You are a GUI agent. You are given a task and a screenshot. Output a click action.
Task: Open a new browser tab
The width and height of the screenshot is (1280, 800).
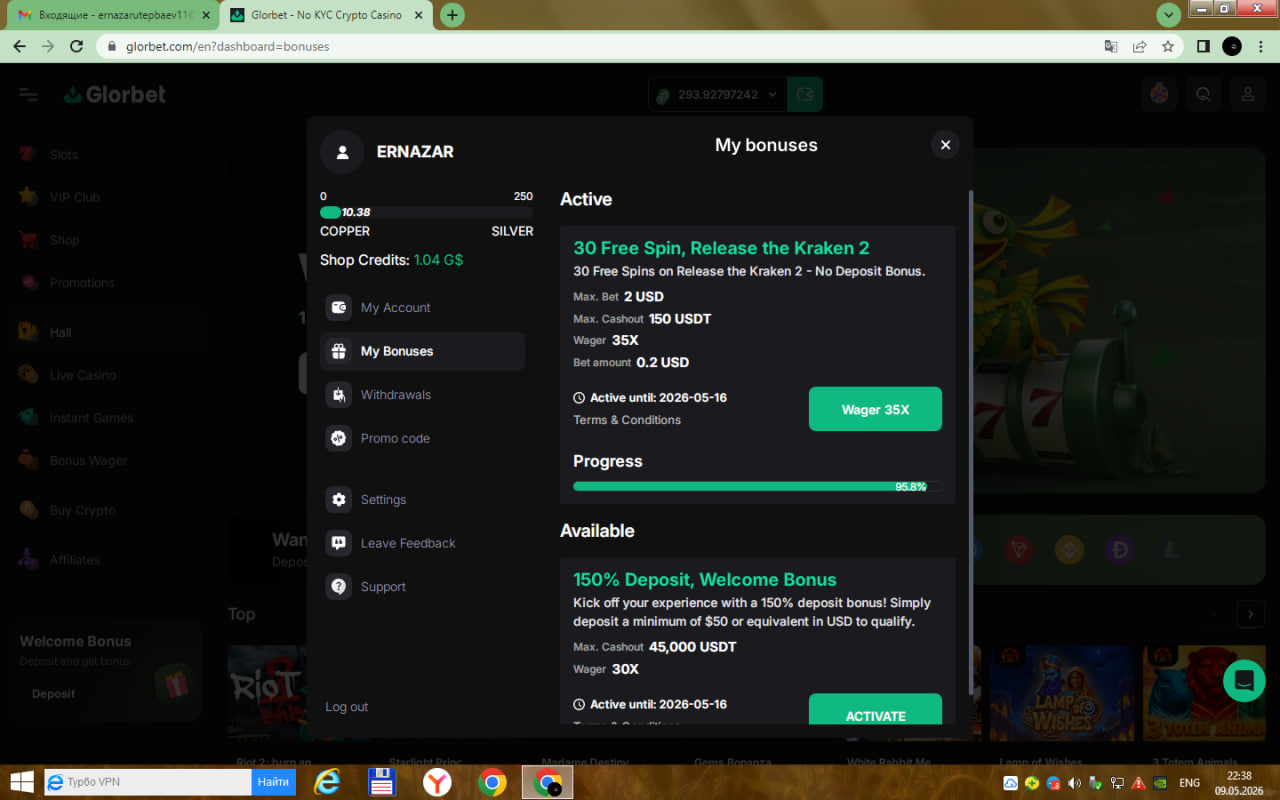click(452, 15)
